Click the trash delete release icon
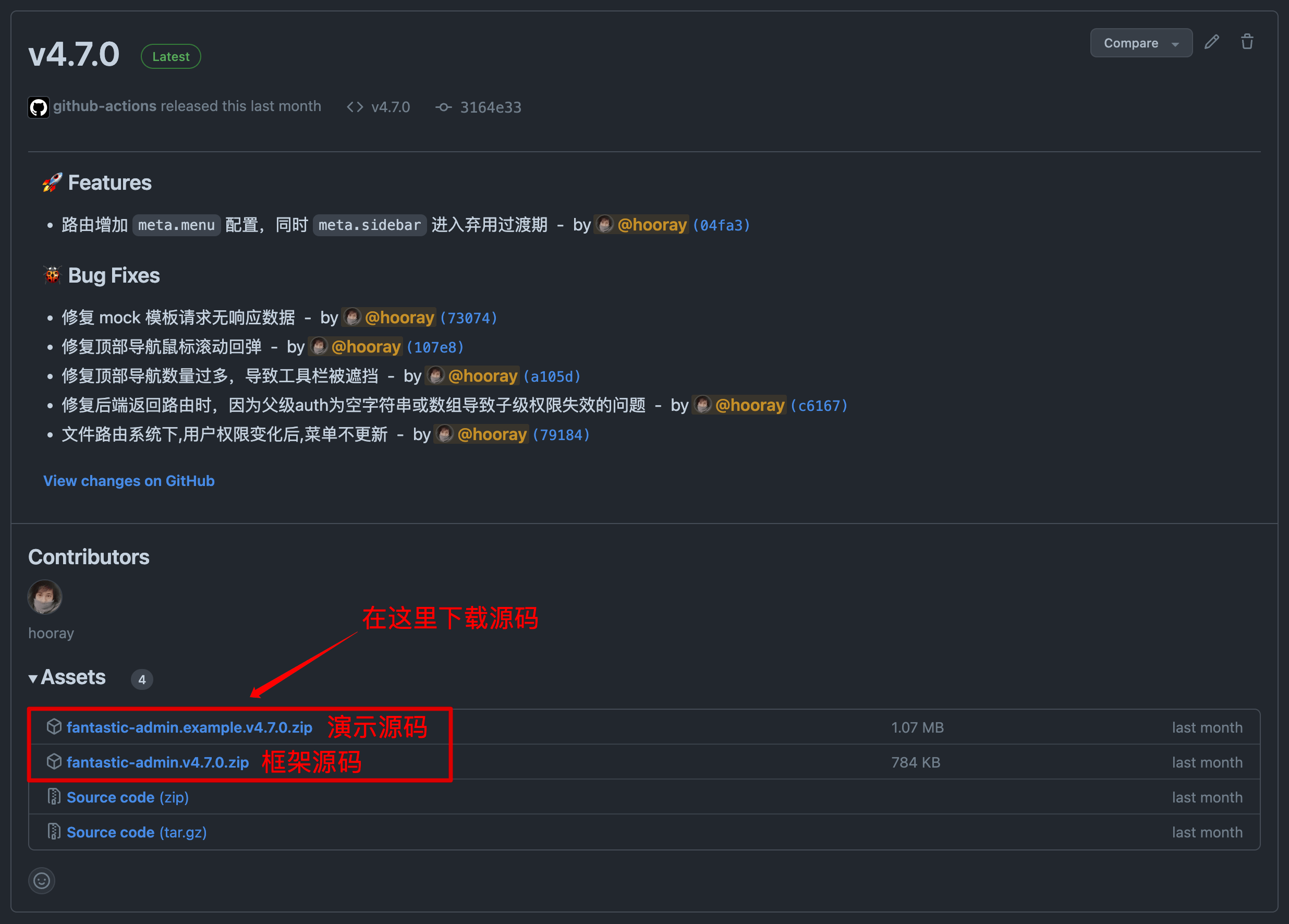 1247,42
